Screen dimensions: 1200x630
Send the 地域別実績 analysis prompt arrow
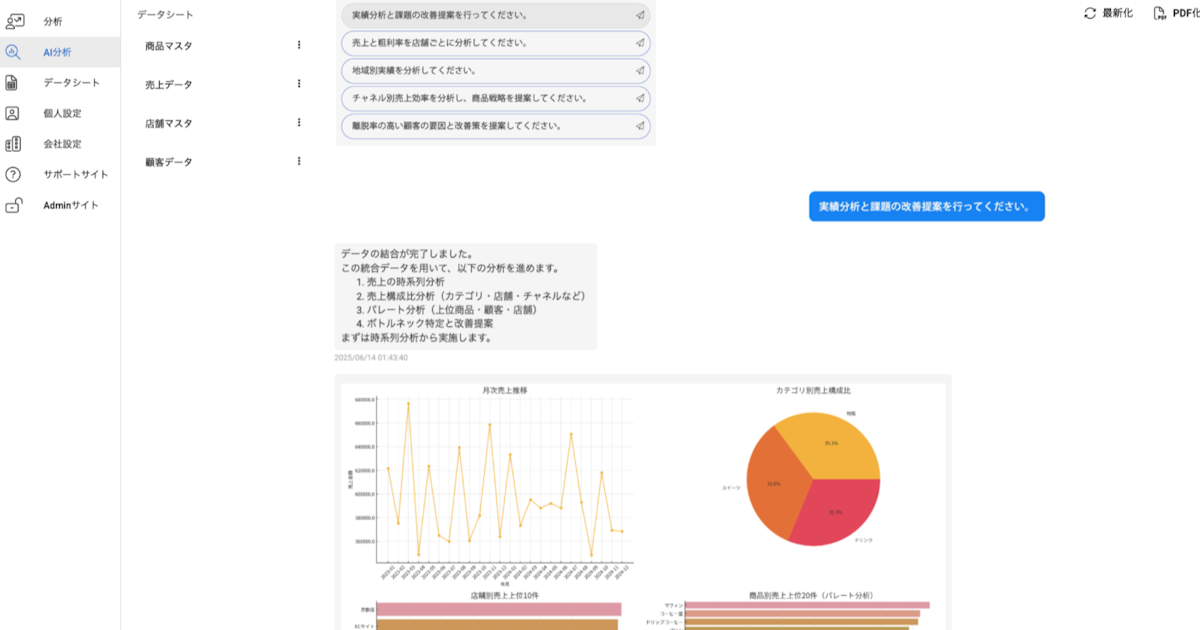coord(639,71)
